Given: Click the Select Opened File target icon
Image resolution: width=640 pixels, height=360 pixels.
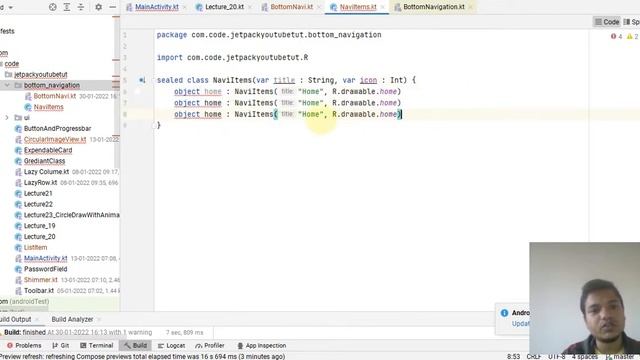Looking at the screenshot, I should pyautogui.click(x=53, y=7).
